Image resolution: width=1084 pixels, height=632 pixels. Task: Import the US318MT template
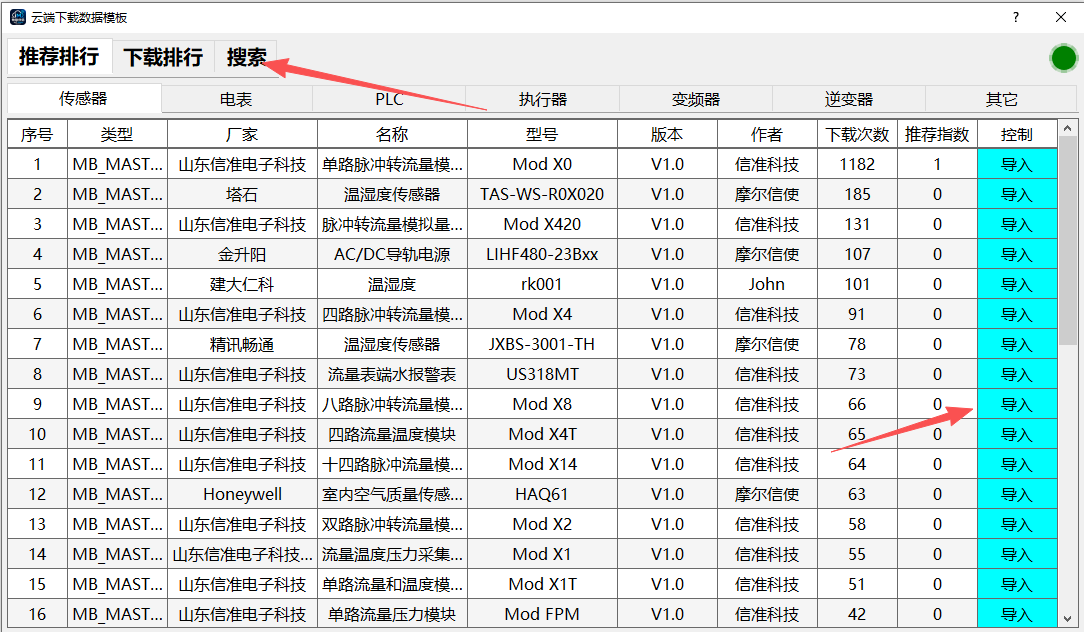tap(1017, 375)
